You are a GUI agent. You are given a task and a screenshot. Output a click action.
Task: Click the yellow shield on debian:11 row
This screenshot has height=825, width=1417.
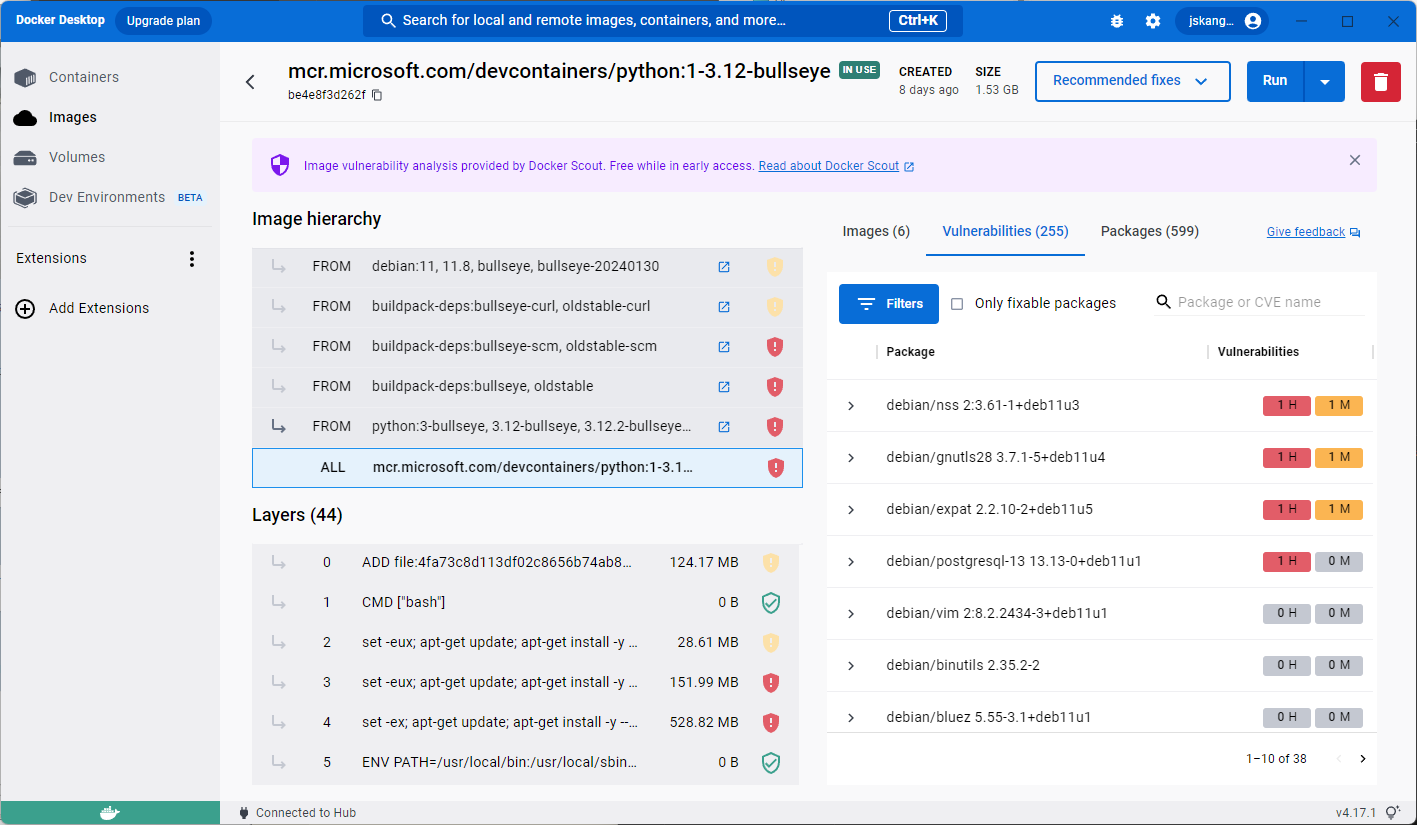coord(775,267)
